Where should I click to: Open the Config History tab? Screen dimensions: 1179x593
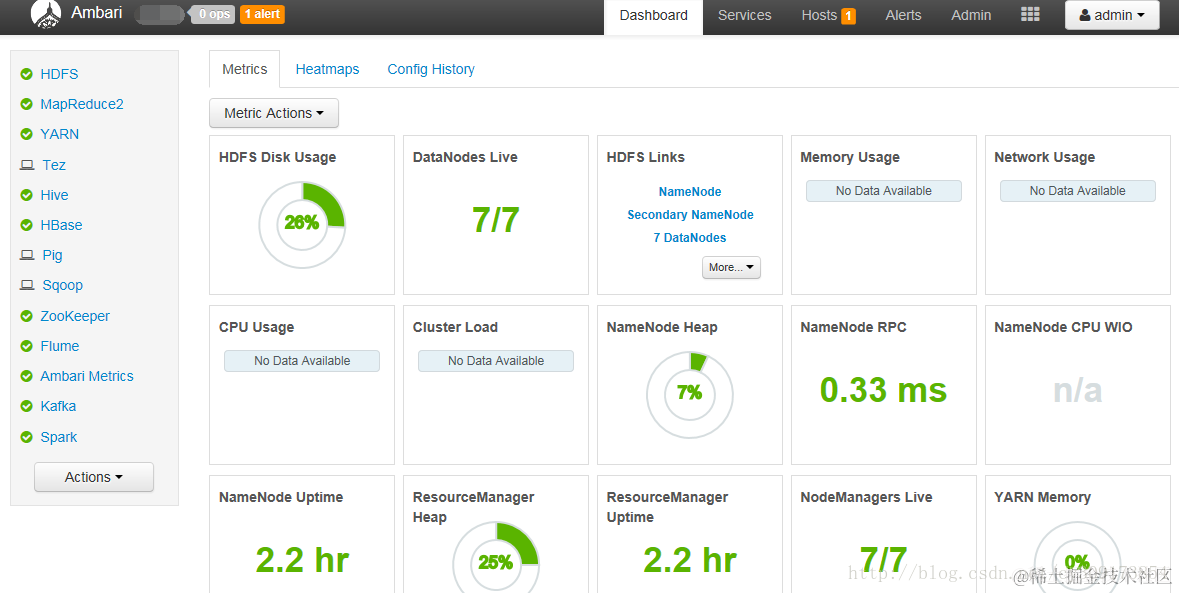coord(431,69)
